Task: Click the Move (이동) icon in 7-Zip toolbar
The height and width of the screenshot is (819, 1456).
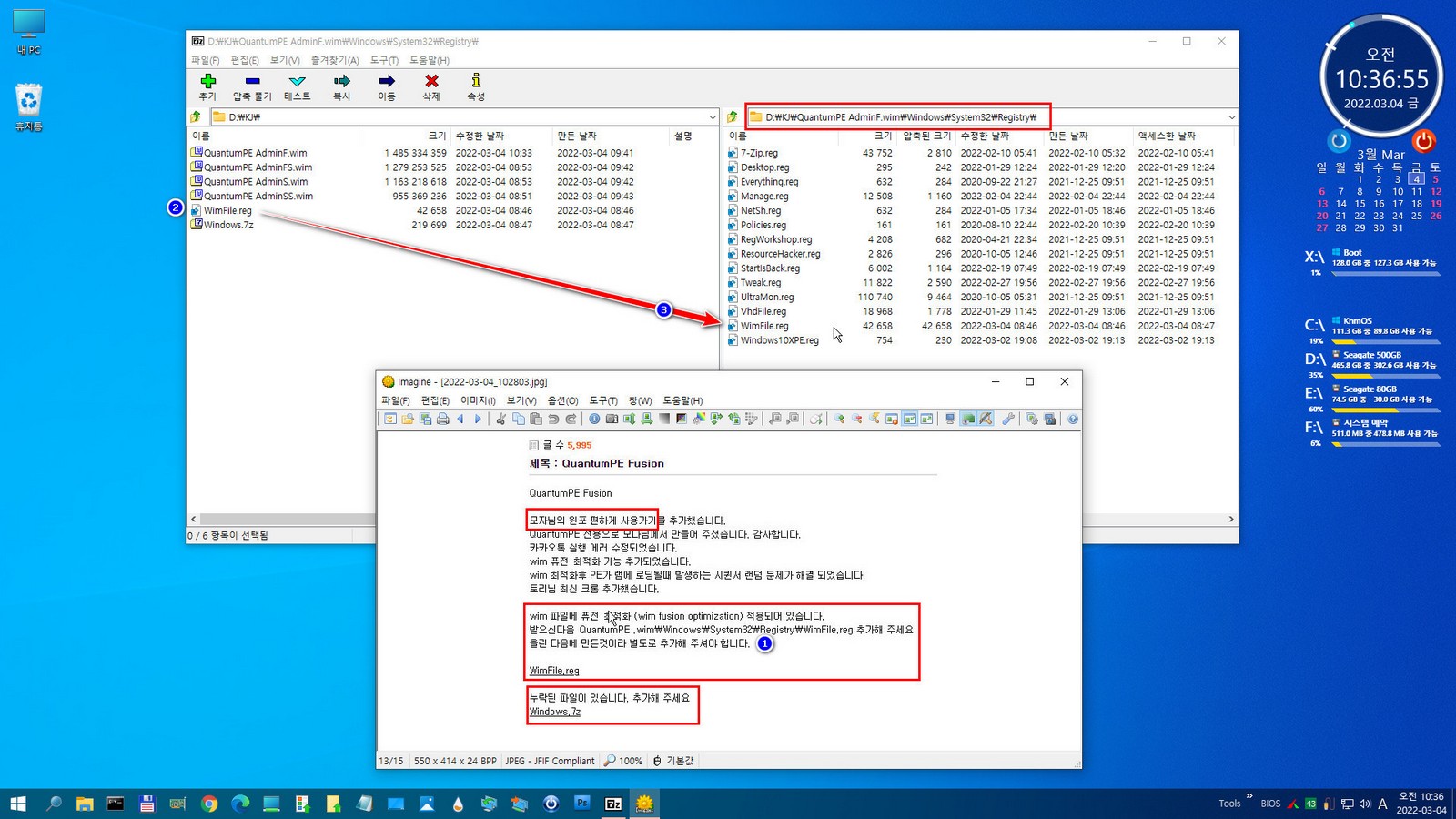Action: (387, 87)
